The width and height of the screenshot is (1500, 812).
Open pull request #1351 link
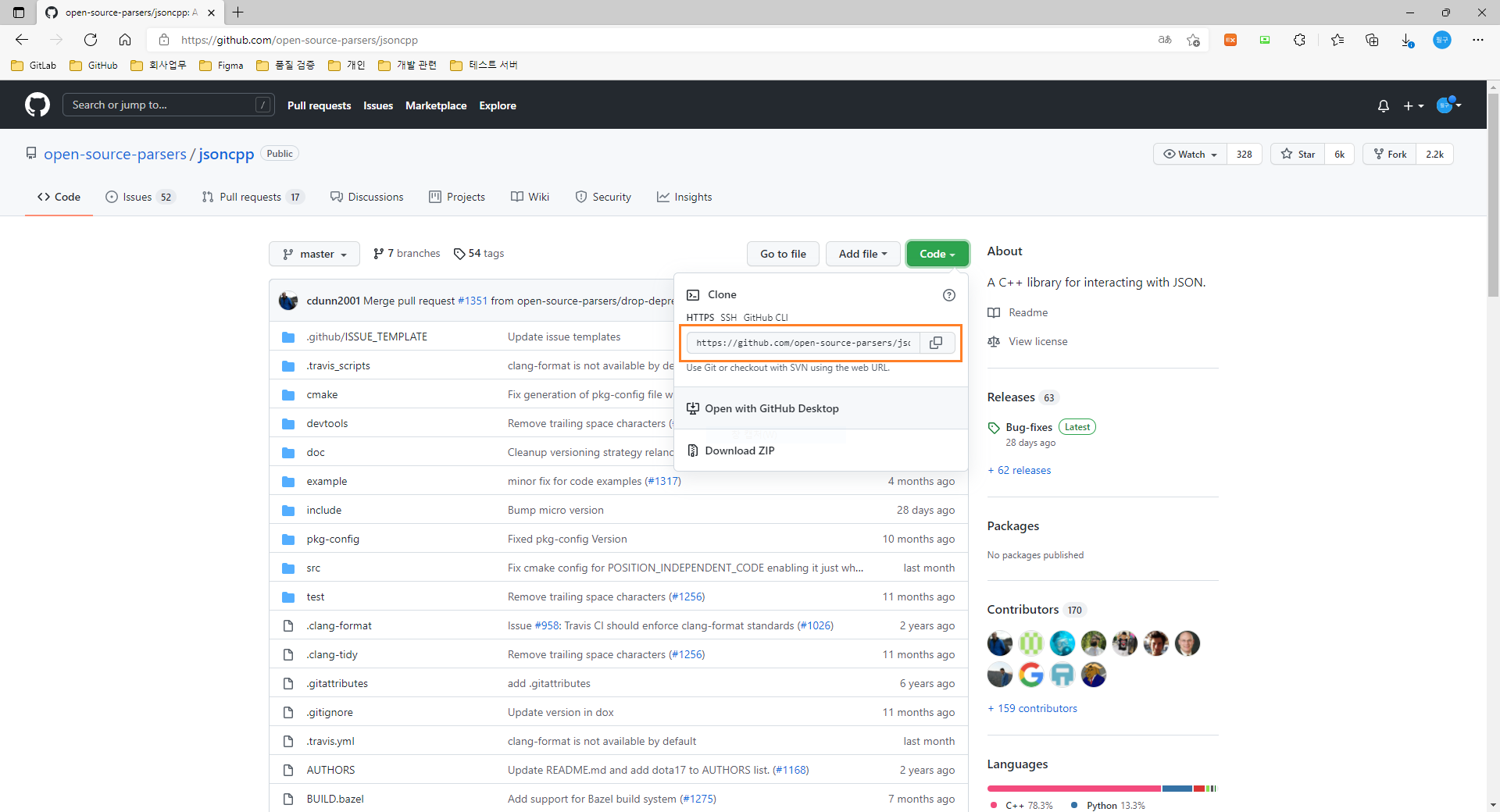[x=473, y=301]
